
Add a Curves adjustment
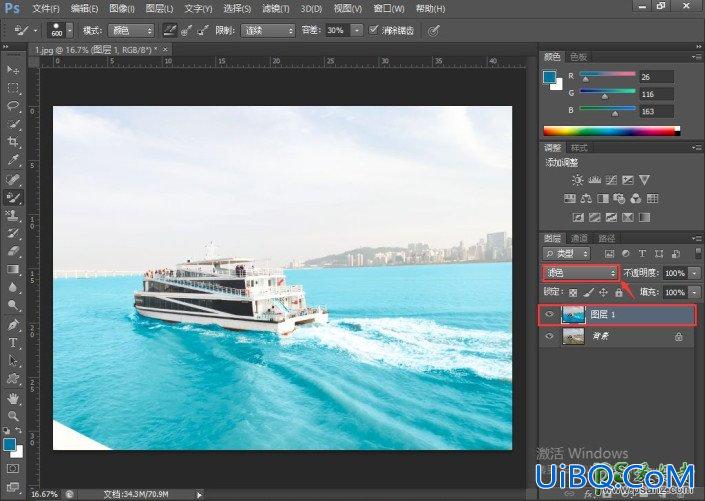pyautogui.click(x=611, y=180)
